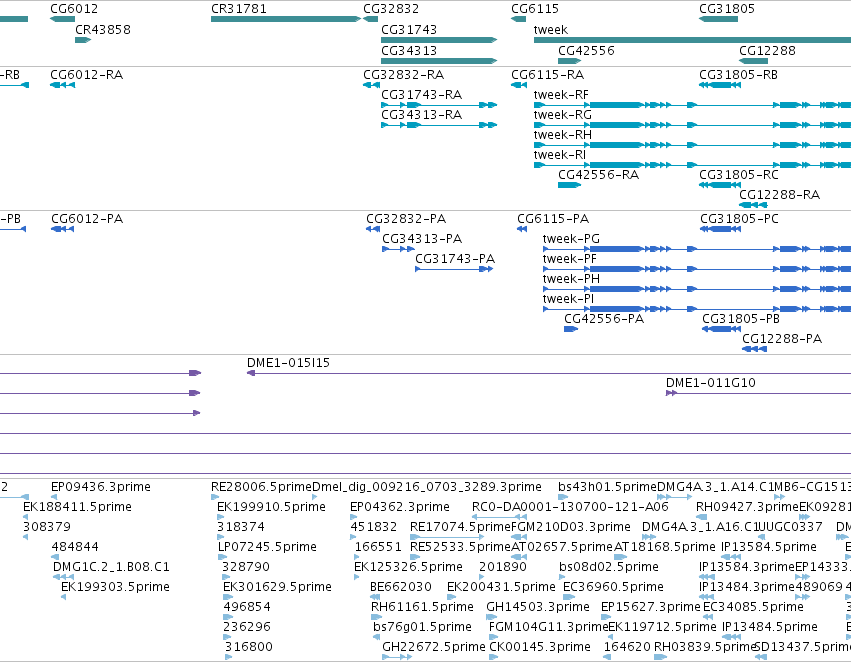Click feature DMG1C.2_1.B08.C1
This screenshot has height=662, width=851.
tap(111, 568)
